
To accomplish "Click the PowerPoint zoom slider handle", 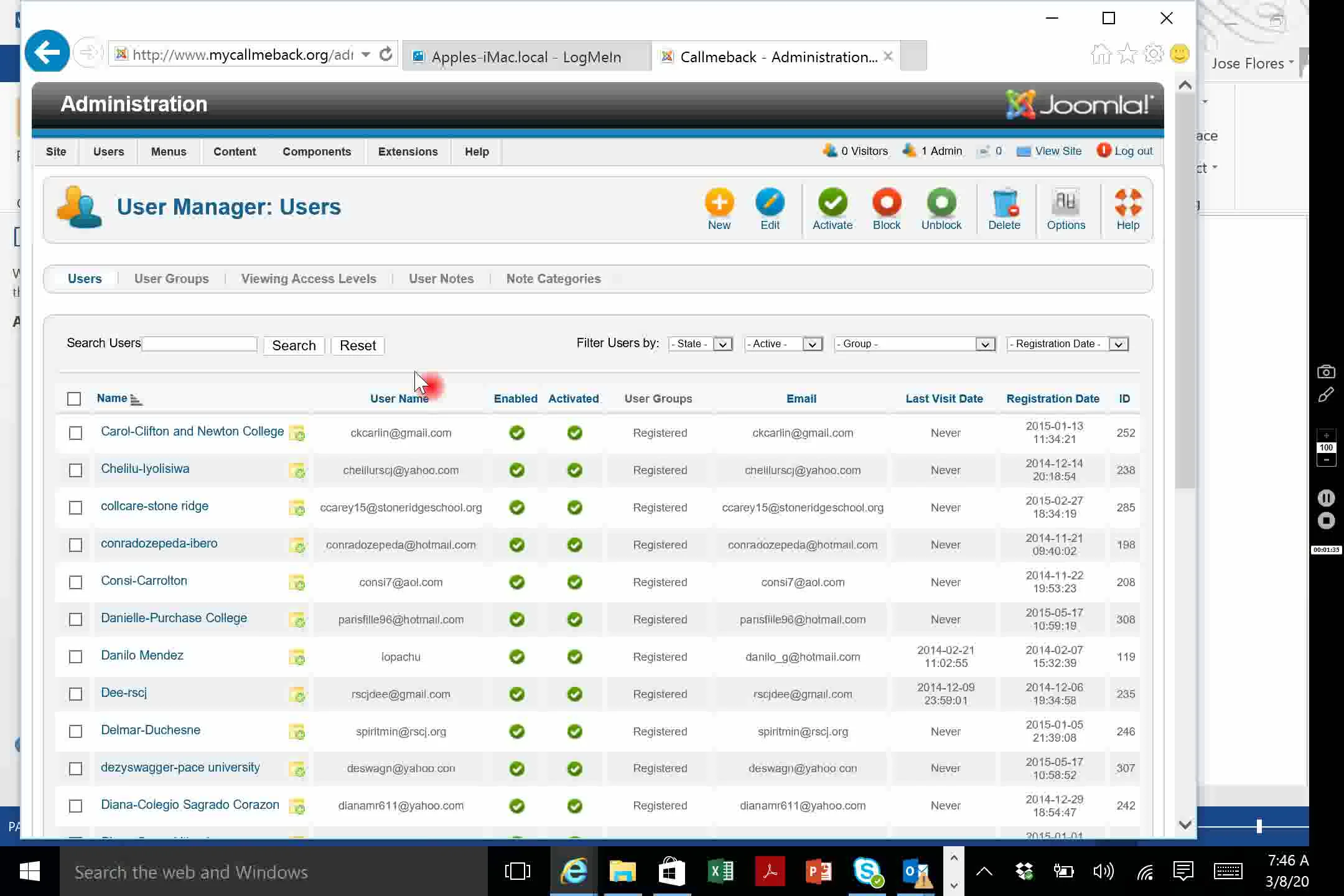I will tap(1259, 826).
